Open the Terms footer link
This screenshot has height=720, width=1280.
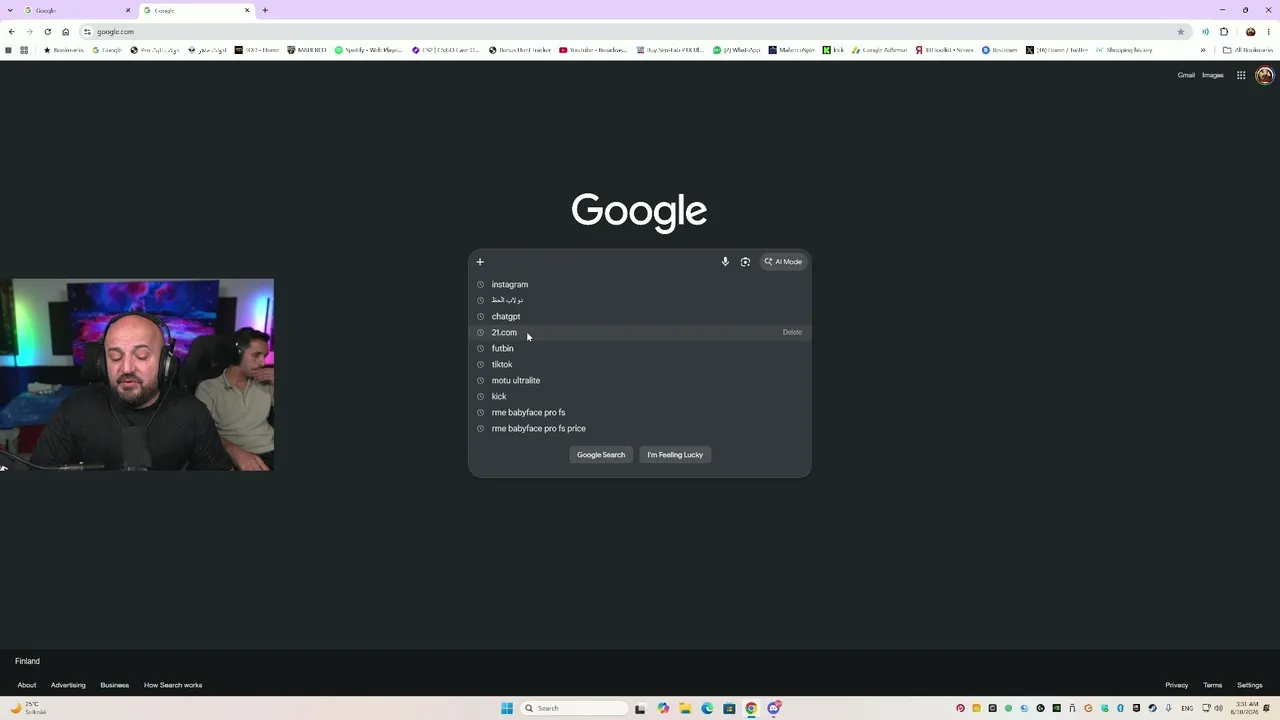click(x=1213, y=685)
